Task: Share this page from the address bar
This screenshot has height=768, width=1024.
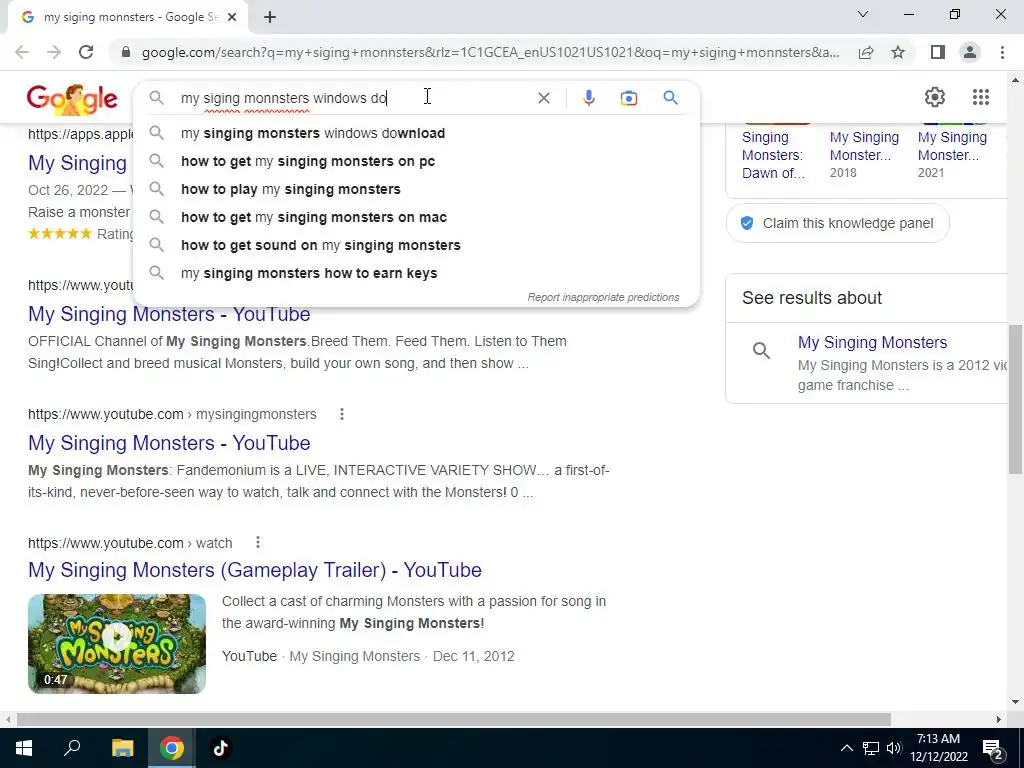Action: pyautogui.click(x=866, y=52)
